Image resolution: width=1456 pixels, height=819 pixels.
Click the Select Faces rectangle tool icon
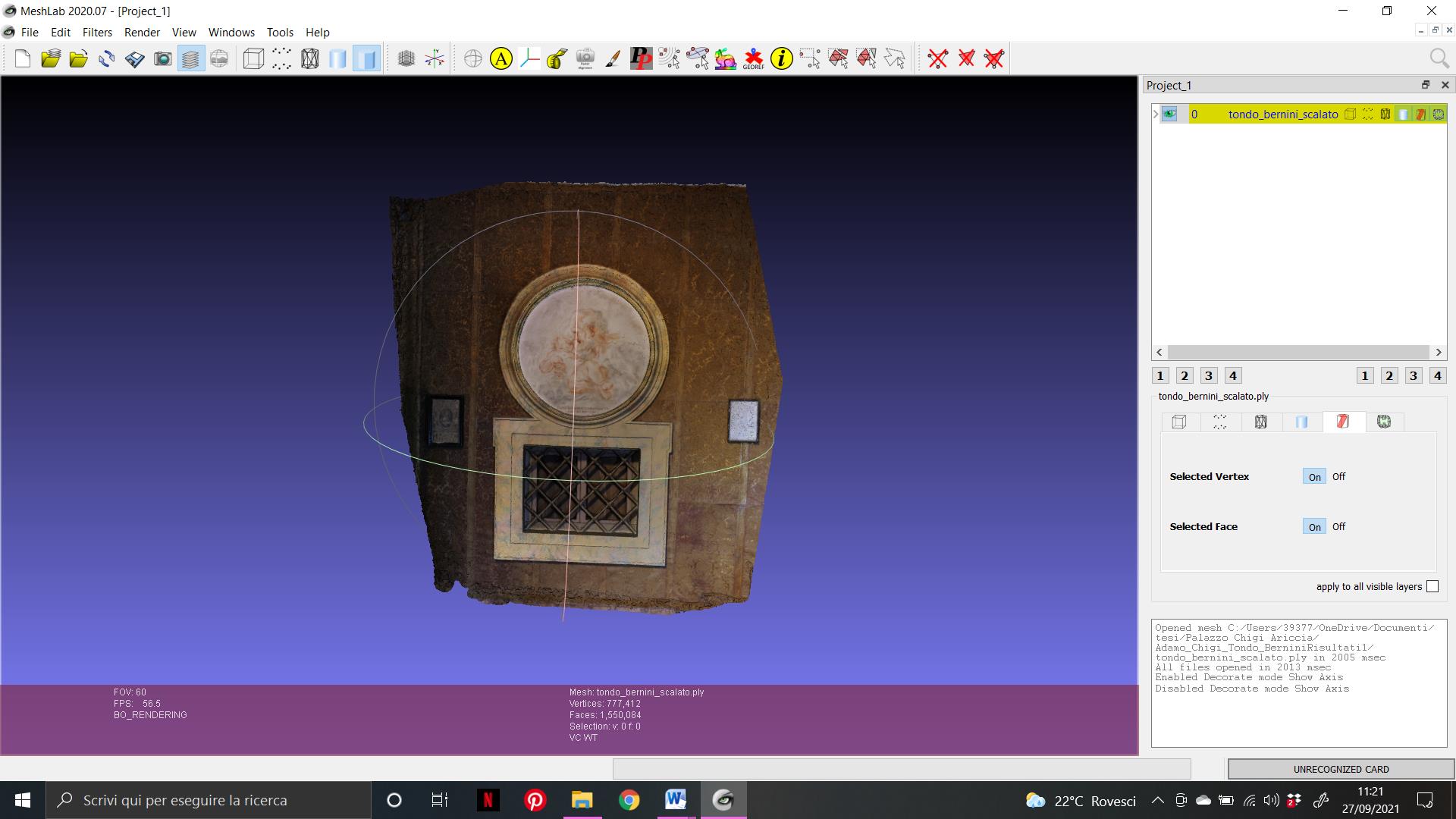838,58
